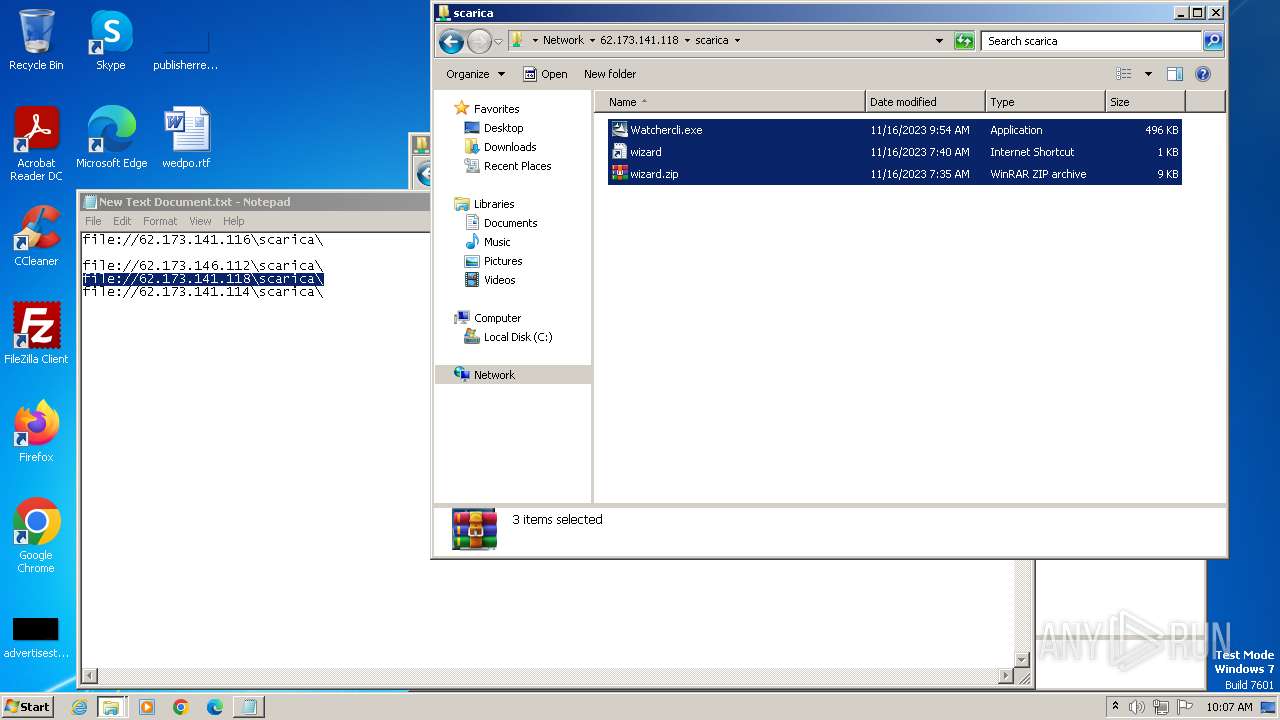Launch Firefox from desktop
Screen dimensions: 1280x720
click(36, 431)
